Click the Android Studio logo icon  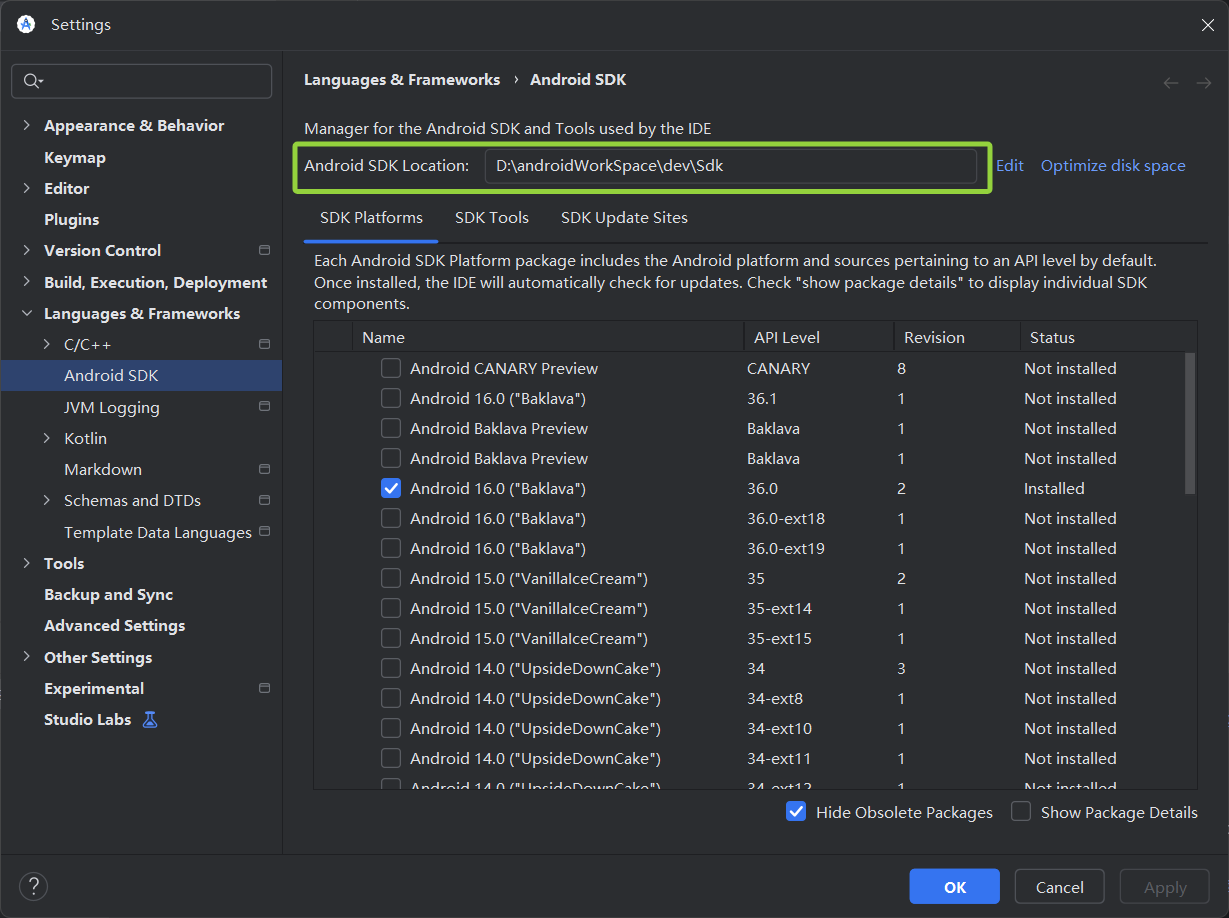[26, 24]
